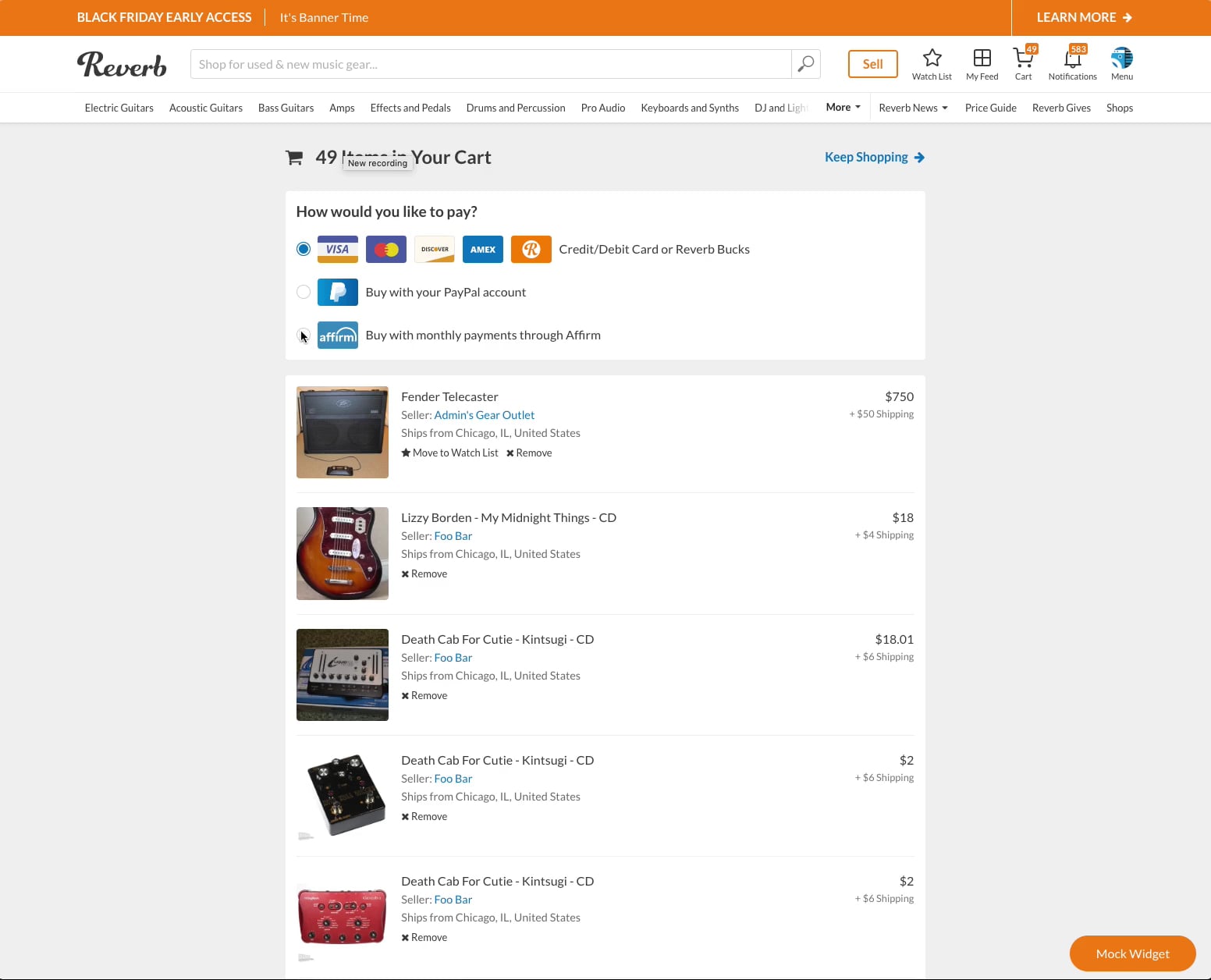Click the Visa card icon
1211x980 pixels.
click(338, 250)
